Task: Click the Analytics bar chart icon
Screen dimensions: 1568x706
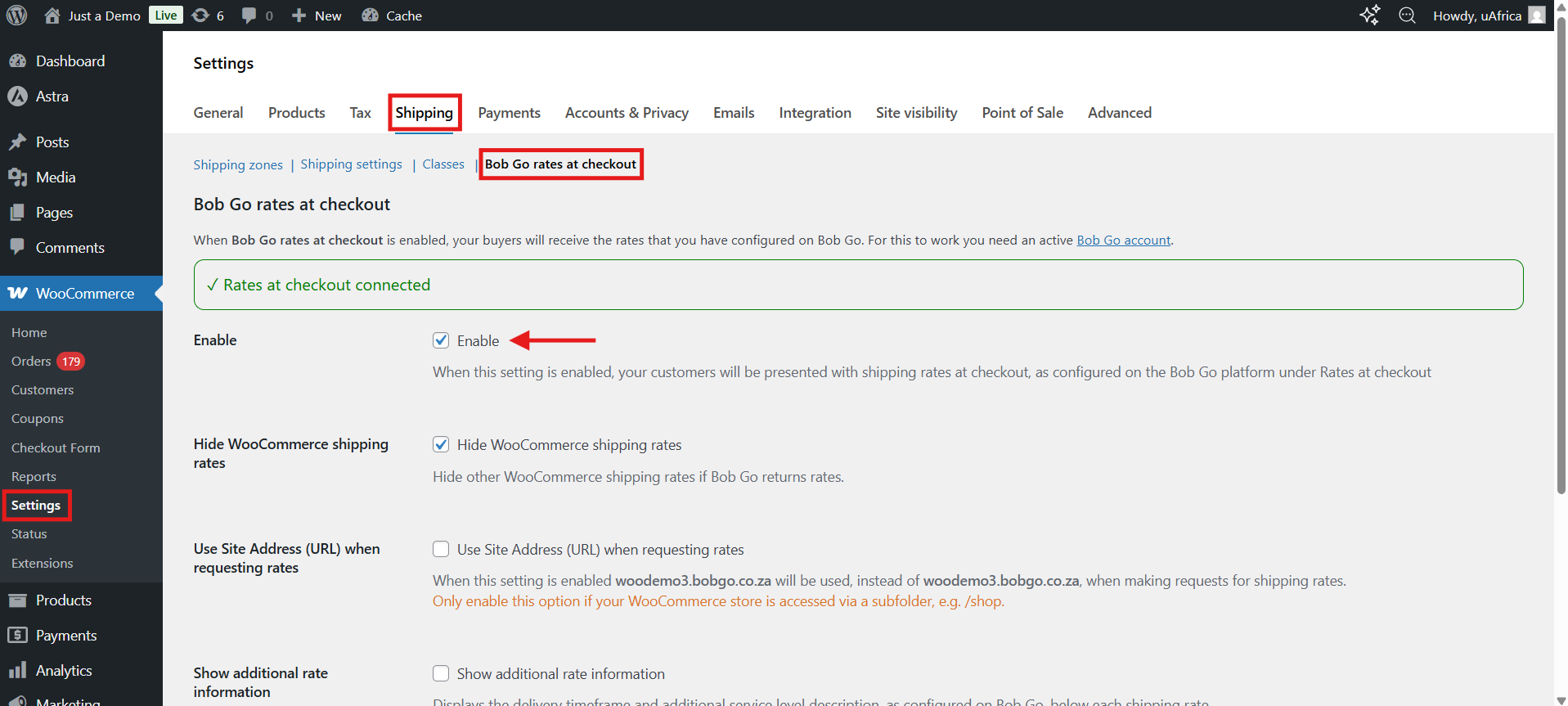Action: (17, 671)
